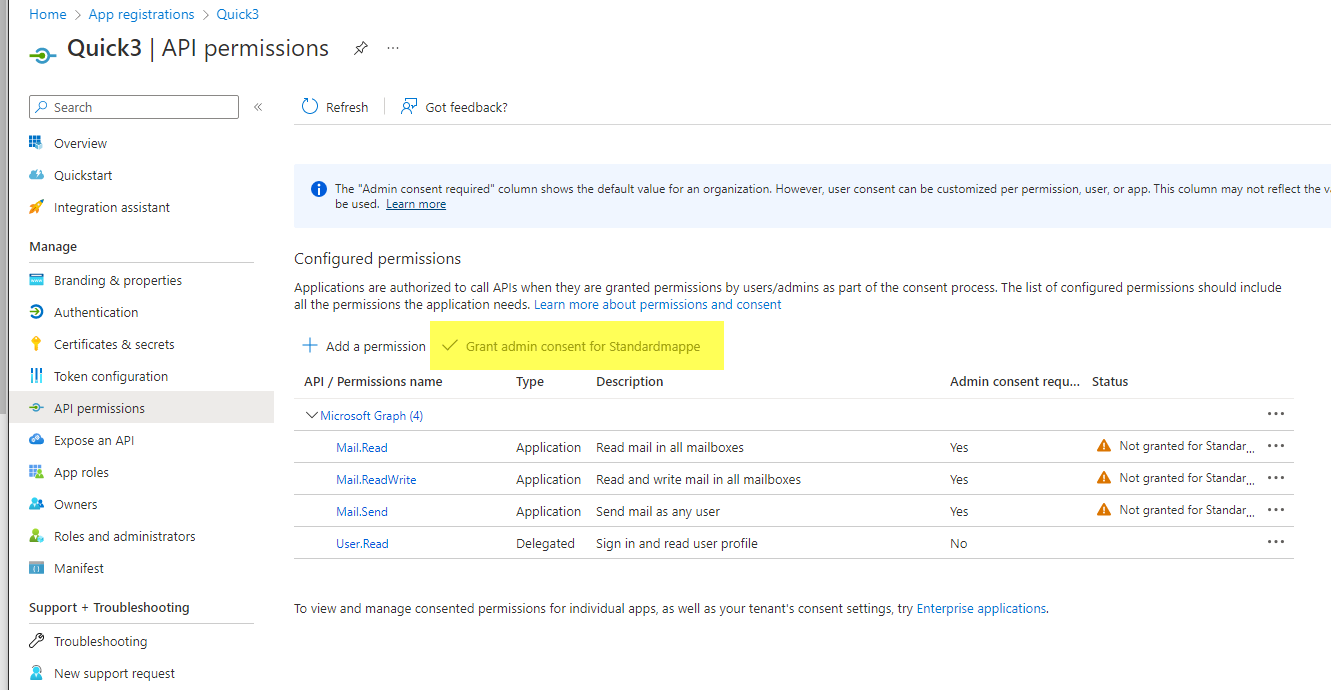Collapse the Microsoft Graph (4) group
This screenshot has width=1331, height=690.
[312, 415]
